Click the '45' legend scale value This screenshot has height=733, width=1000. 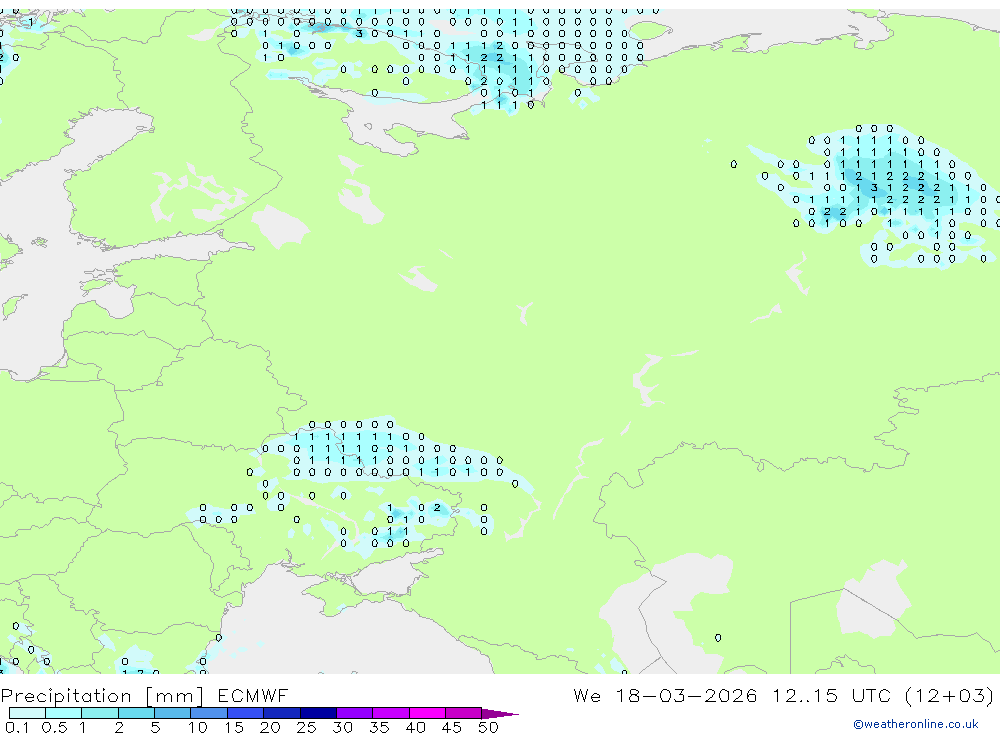coord(452,727)
